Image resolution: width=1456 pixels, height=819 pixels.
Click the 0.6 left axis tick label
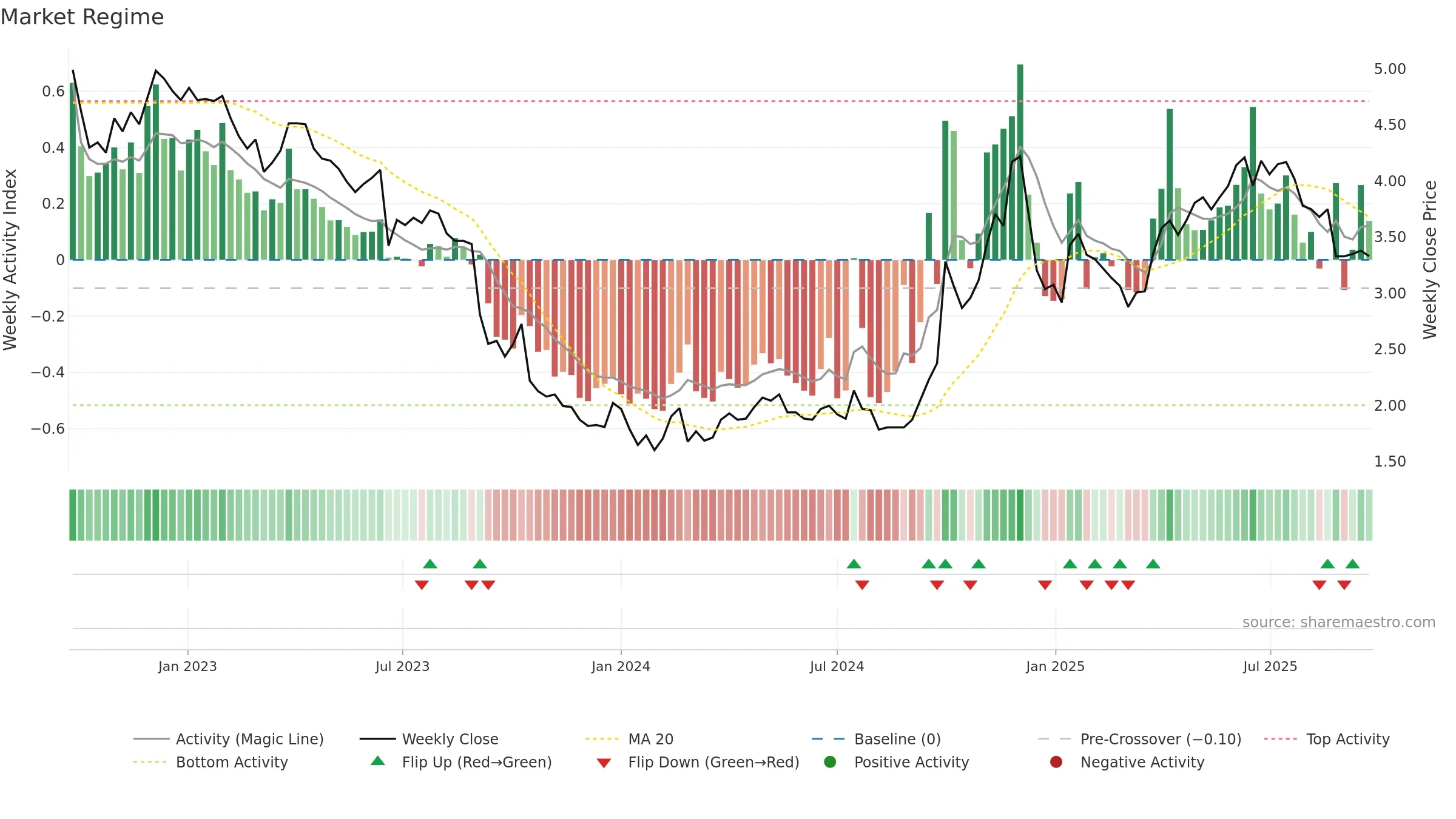53,92
